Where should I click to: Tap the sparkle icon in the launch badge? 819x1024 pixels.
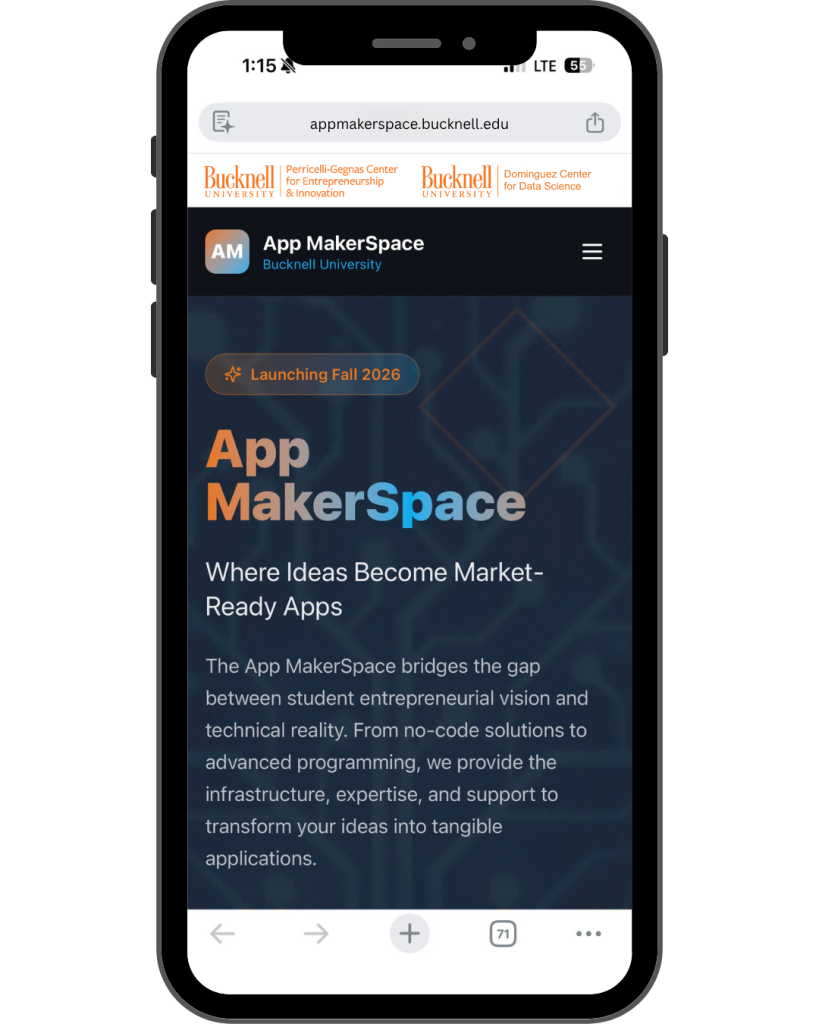click(233, 374)
